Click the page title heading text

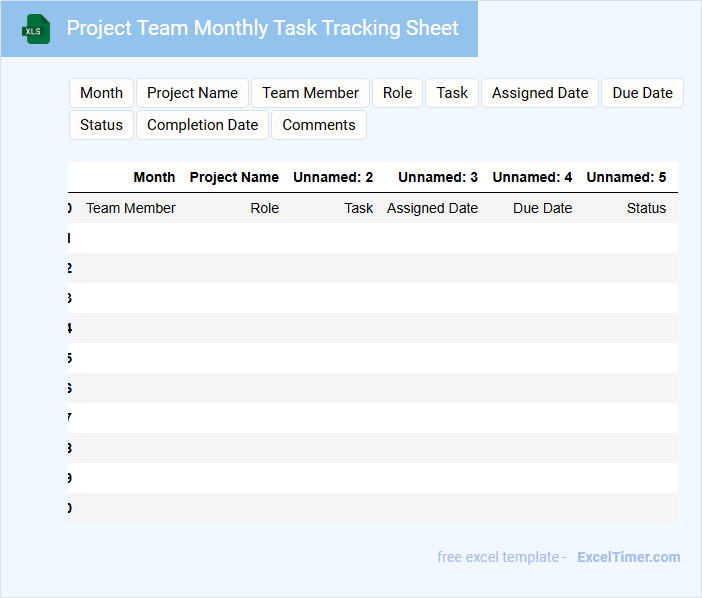262,29
